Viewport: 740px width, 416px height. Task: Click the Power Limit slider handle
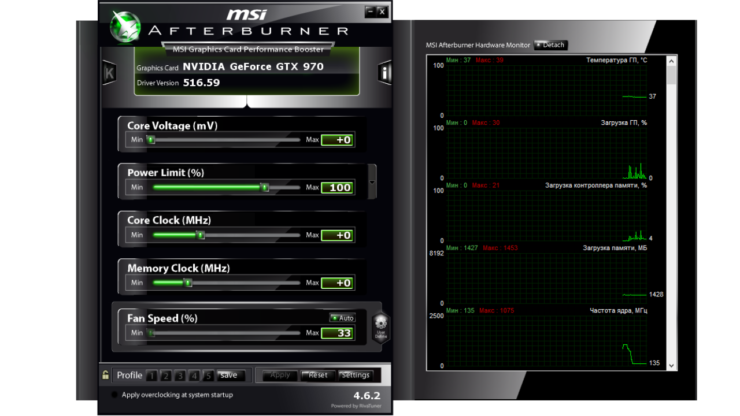point(265,187)
